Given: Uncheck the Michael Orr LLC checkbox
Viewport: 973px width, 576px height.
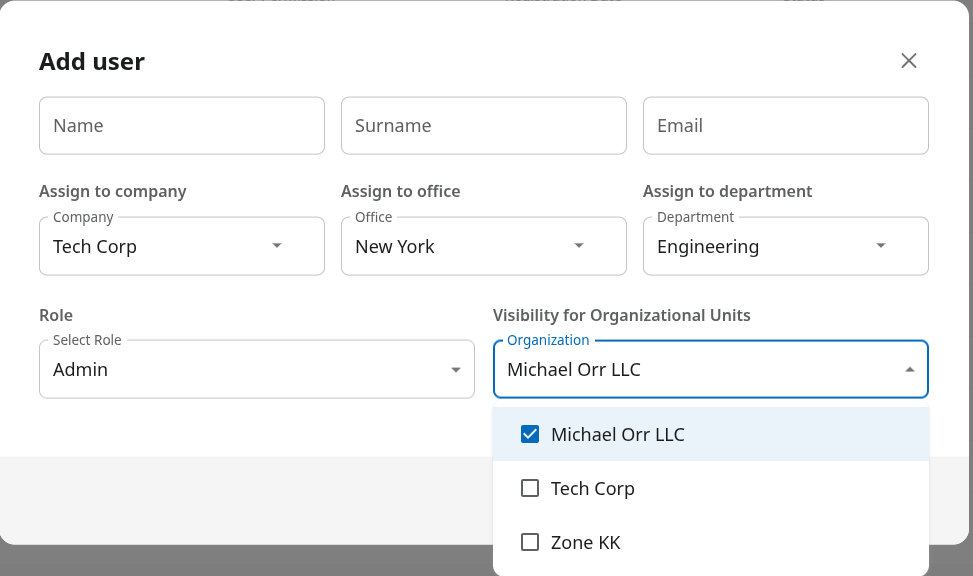Looking at the screenshot, I should pos(530,435).
